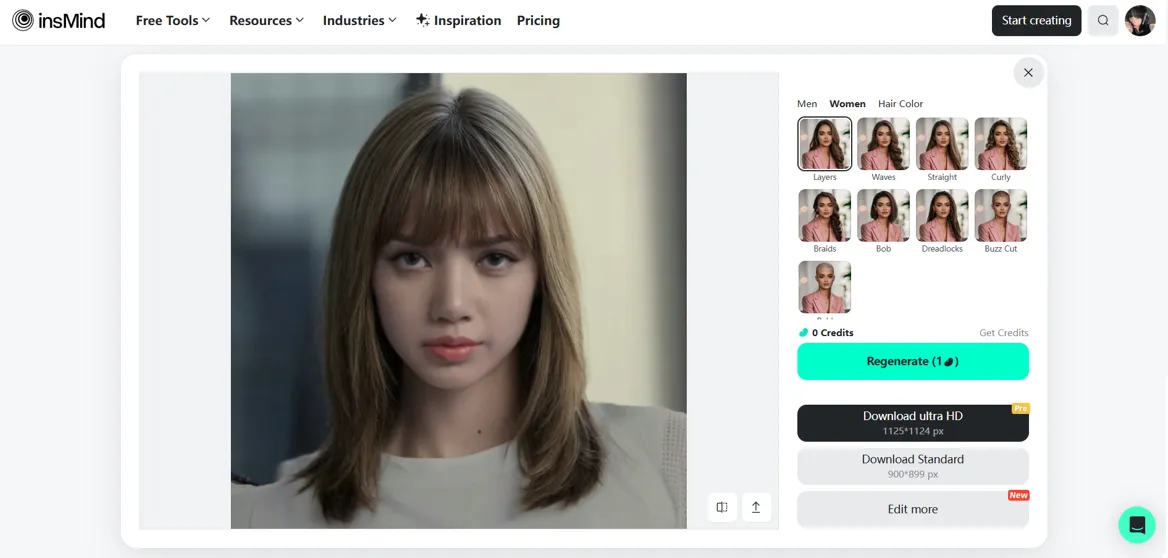Open the user profile avatar
The height and width of the screenshot is (558, 1168).
(x=1140, y=20)
